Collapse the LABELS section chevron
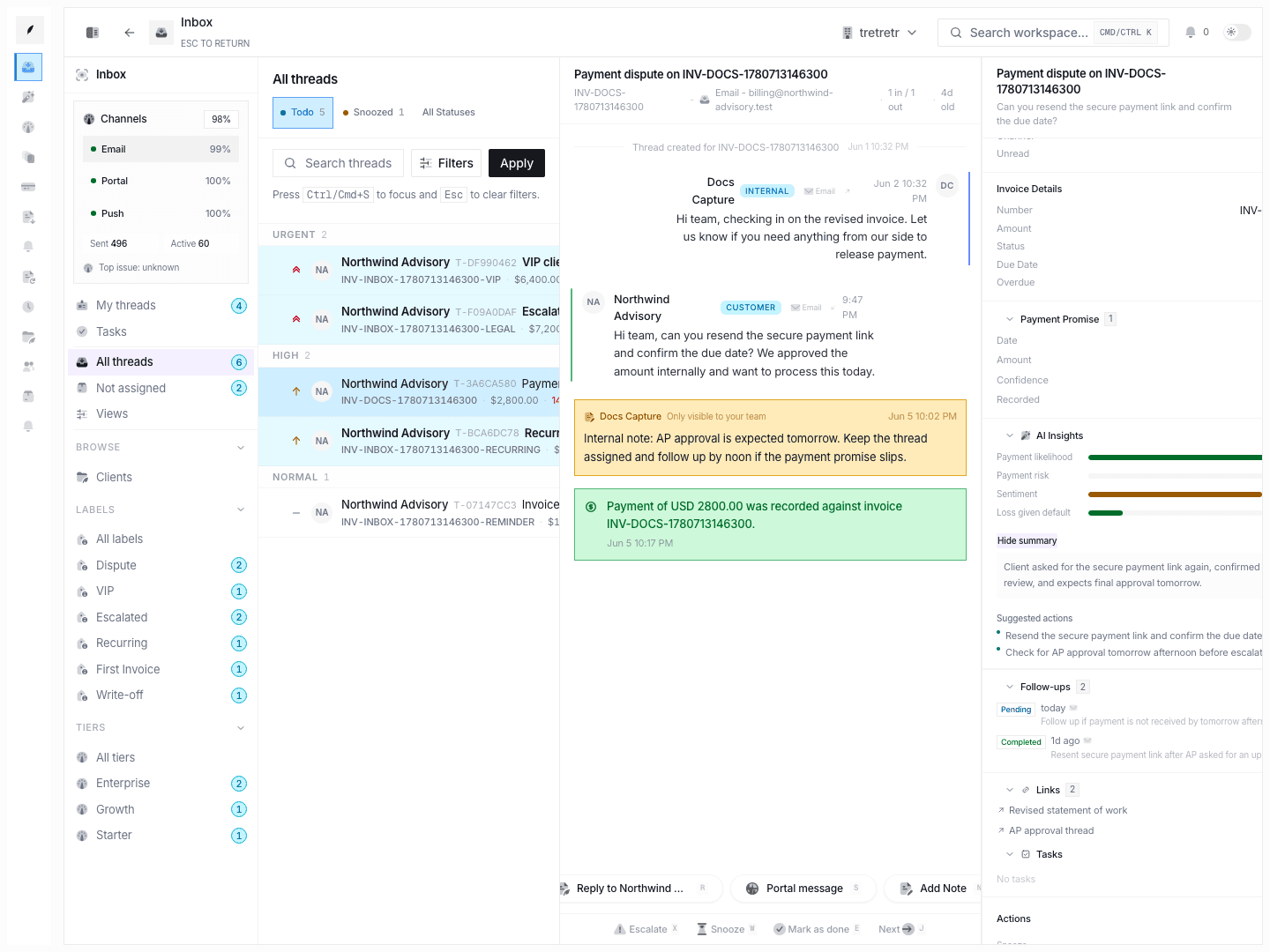Screen dimensions: 1270x952 coord(241,509)
